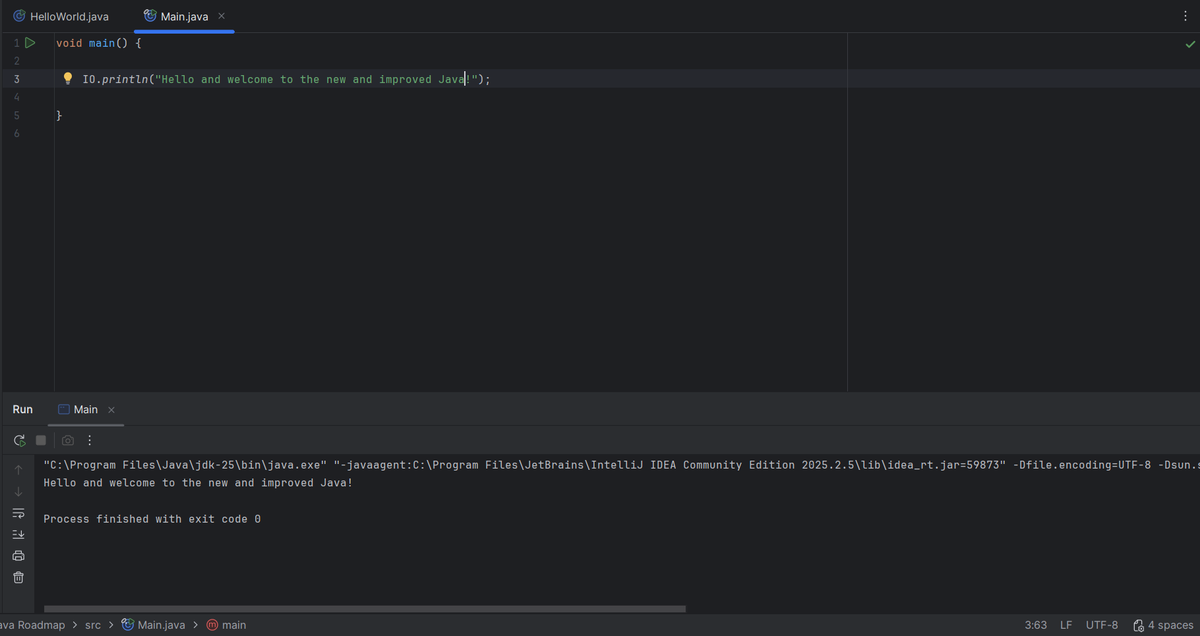This screenshot has width=1200, height=636.
Task: Run the main method from the gutter
Action: 30,42
